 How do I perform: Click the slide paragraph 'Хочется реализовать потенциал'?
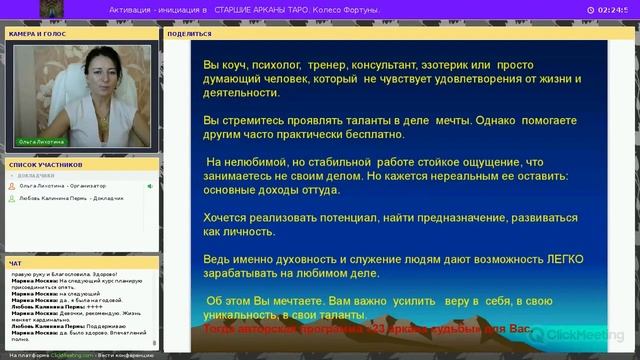click(390, 224)
